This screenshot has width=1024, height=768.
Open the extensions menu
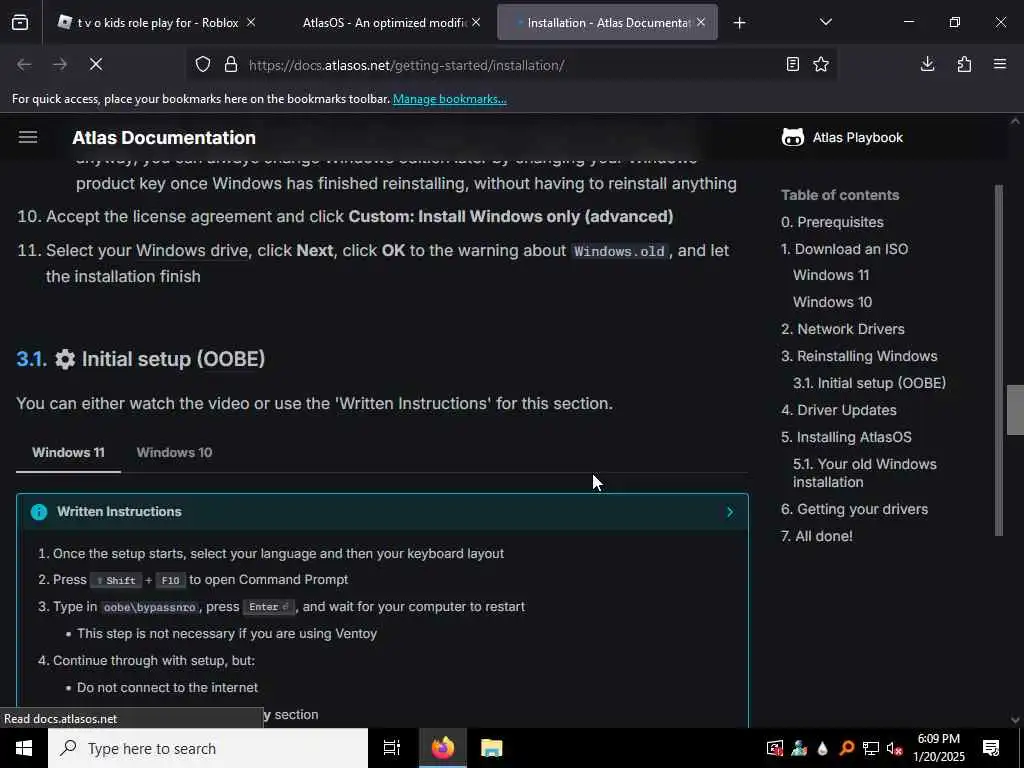coord(964,64)
